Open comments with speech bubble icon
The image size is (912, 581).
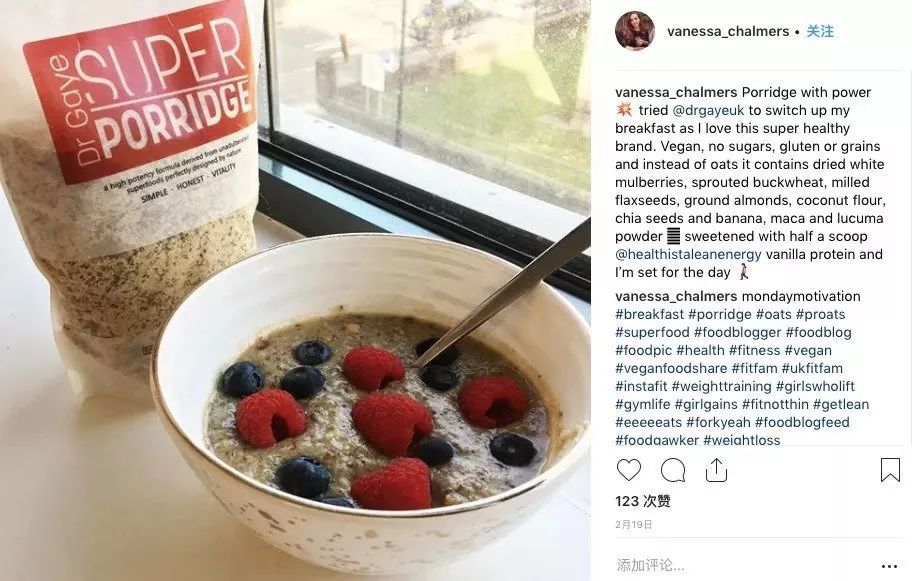(673, 470)
